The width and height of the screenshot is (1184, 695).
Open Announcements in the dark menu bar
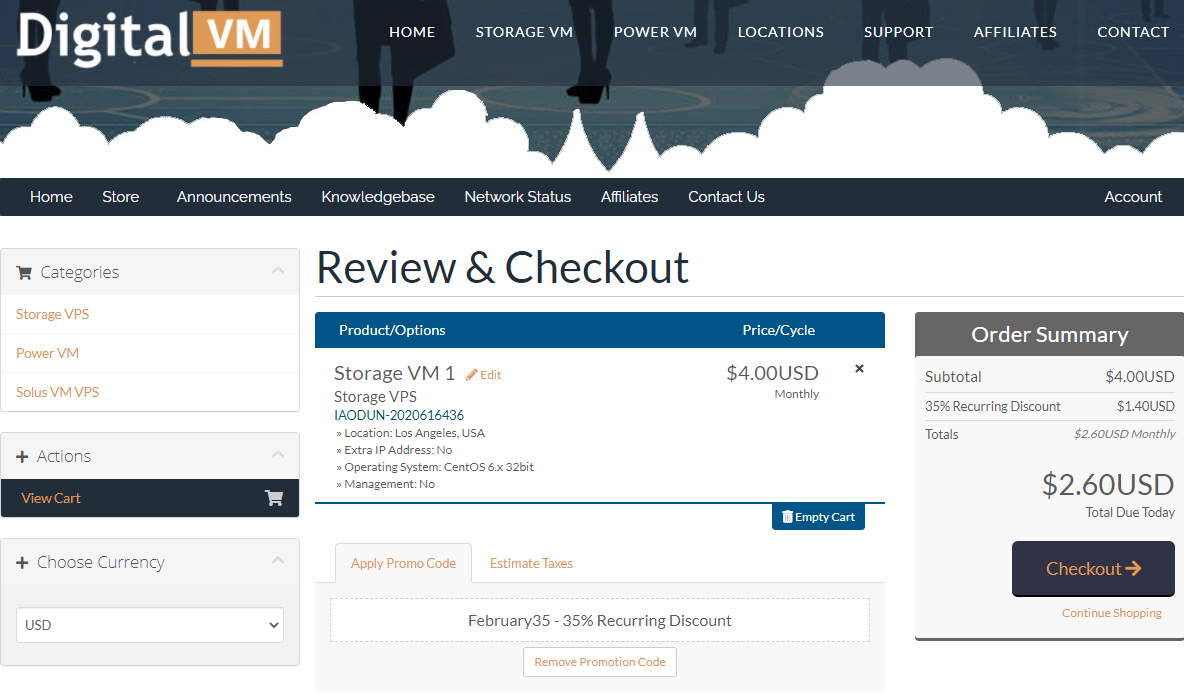(x=234, y=197)
